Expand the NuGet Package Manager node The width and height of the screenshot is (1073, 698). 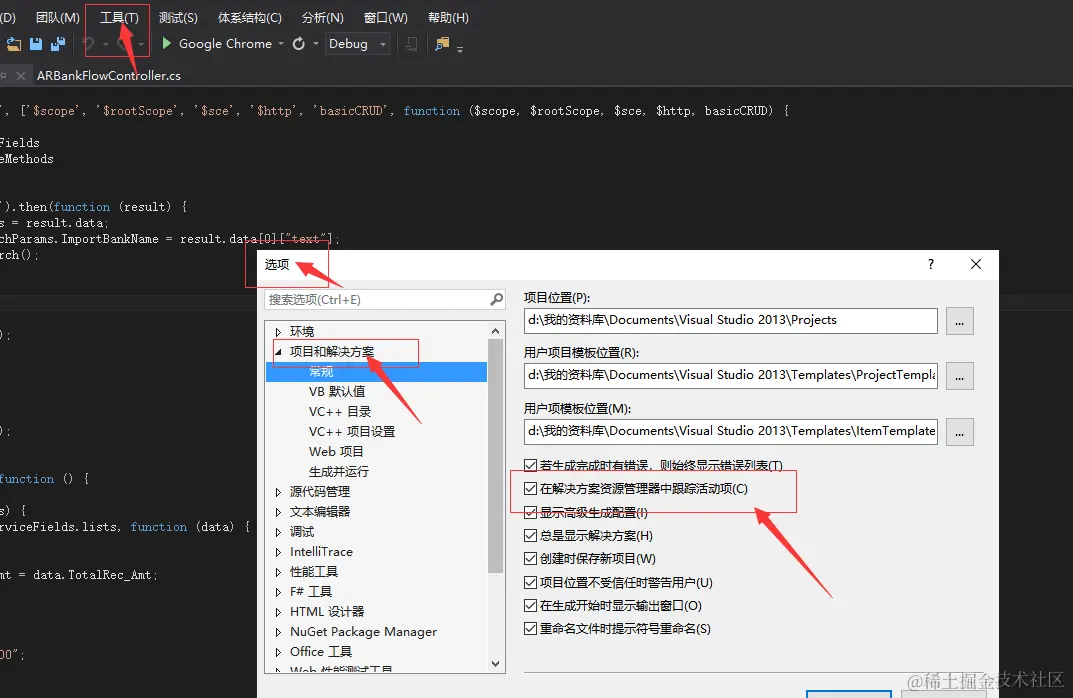[x=279, y=632]
